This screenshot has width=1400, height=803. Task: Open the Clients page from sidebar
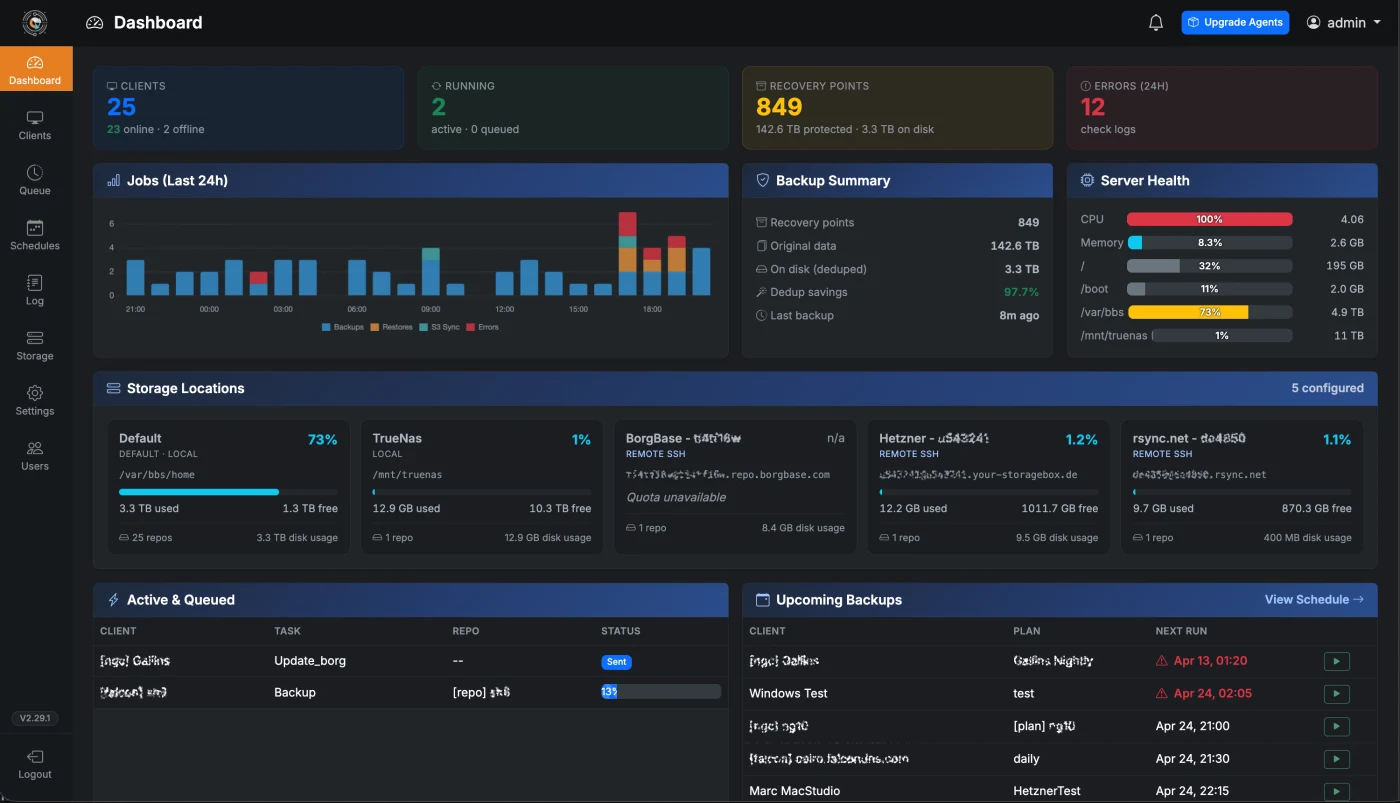[x=35, y=125]
